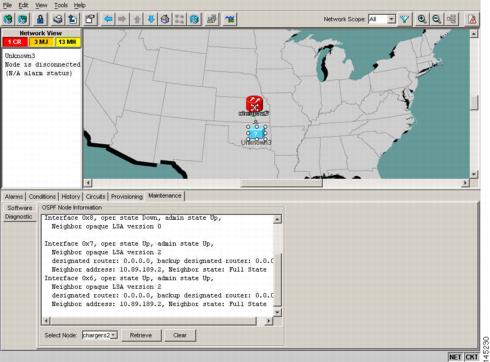Open the Software subtab
Viewport: 490px width, 362px height.
click(20, 208)
